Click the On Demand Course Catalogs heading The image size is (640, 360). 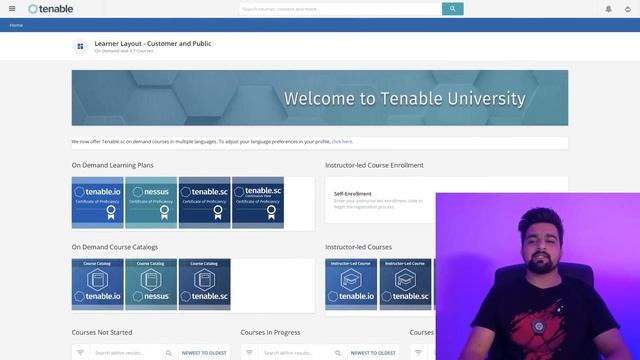tap(115, 247)
